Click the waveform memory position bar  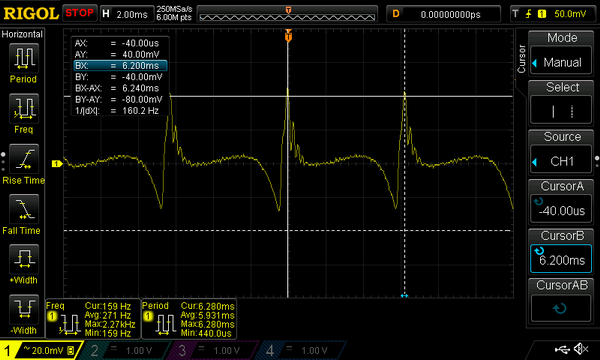coord(287,14)
